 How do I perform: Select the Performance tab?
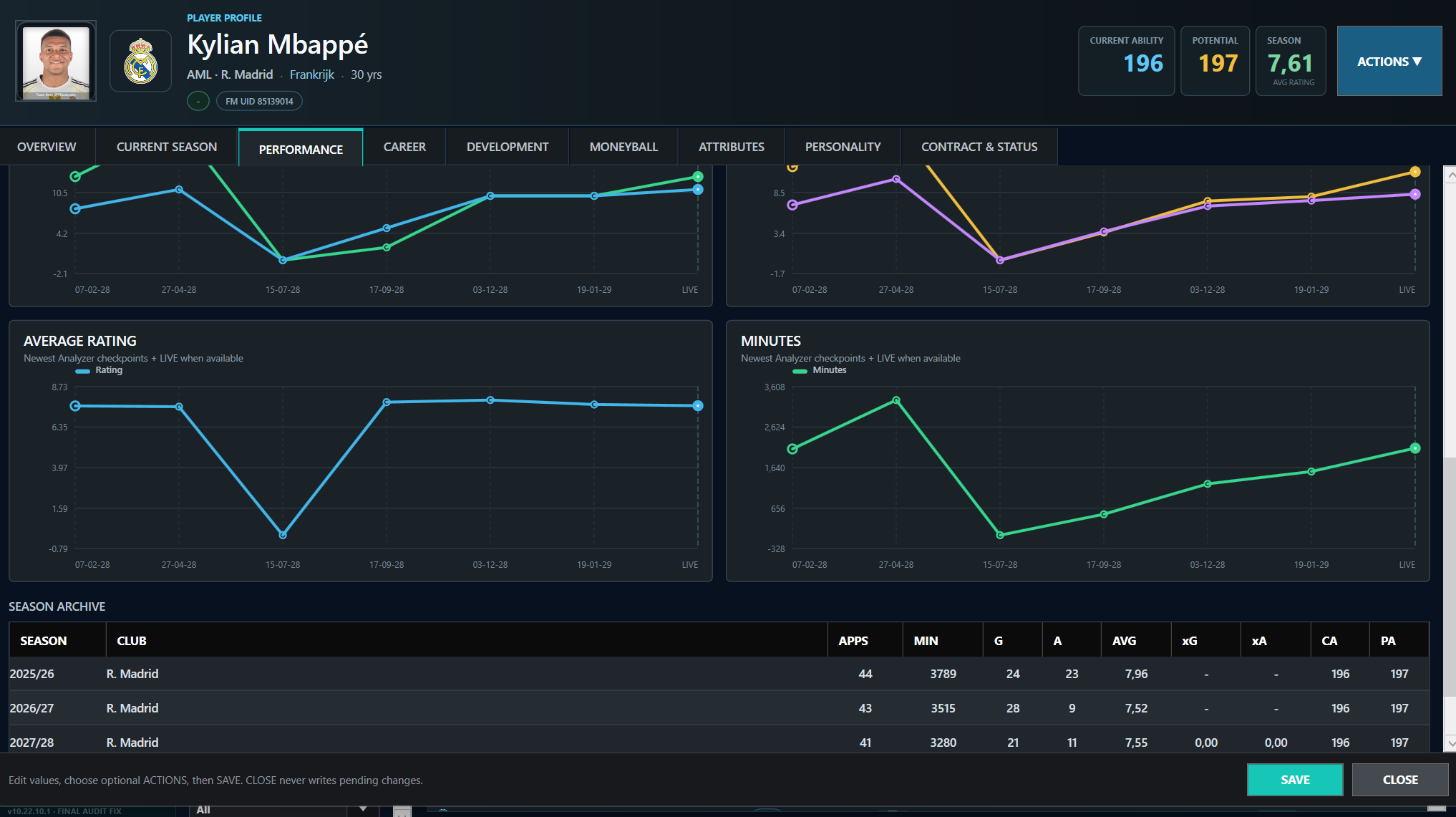coord(301,148)
